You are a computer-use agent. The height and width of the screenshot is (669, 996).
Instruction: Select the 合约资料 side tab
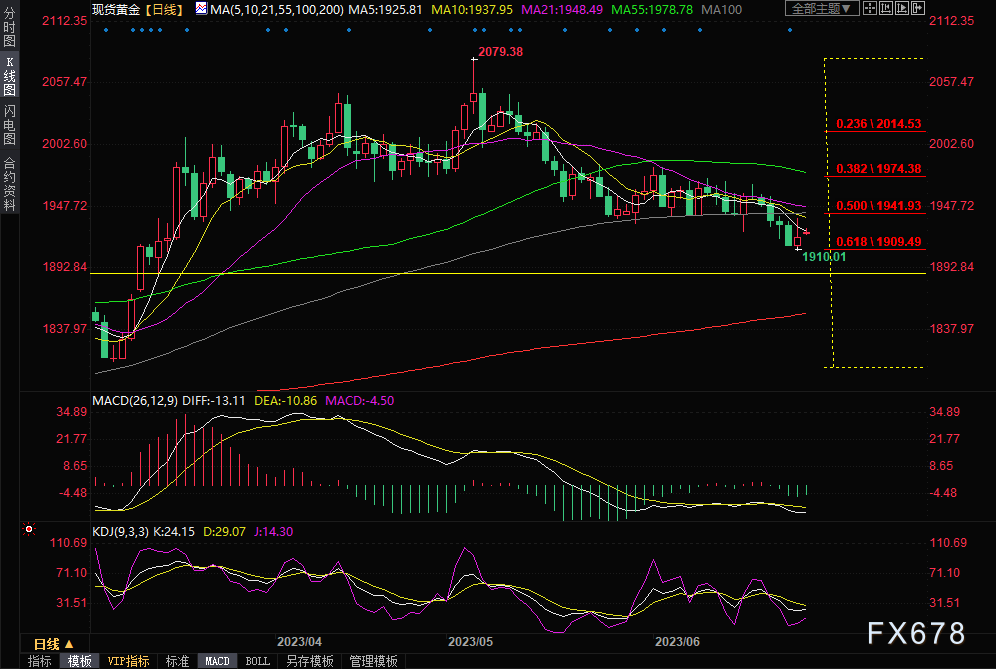pos(9,184)
